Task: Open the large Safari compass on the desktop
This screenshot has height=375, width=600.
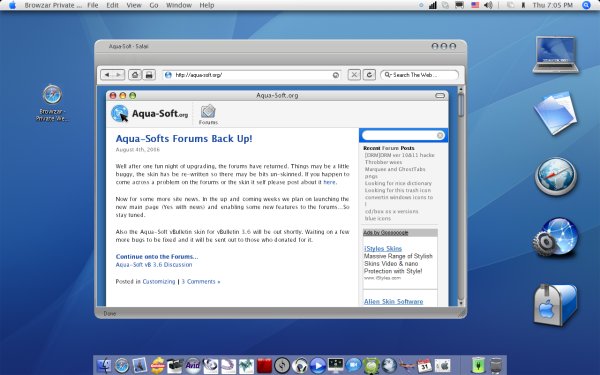Action: pos(556,176)
